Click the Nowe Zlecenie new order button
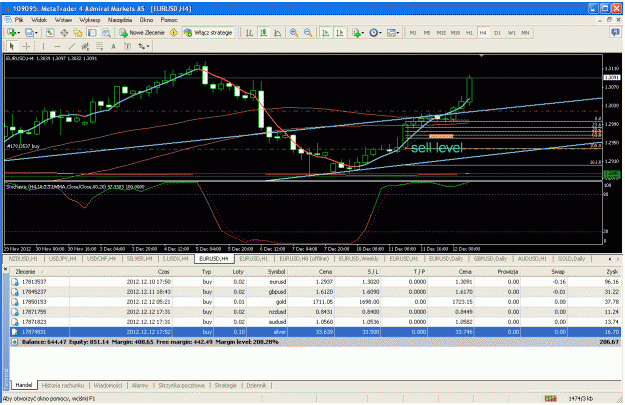The width and height of the screenshot is (625, 405). tap(142, 33)
